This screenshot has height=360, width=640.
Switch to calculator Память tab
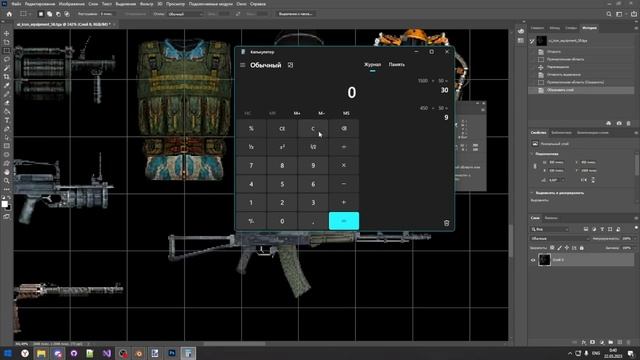(397, 64)
